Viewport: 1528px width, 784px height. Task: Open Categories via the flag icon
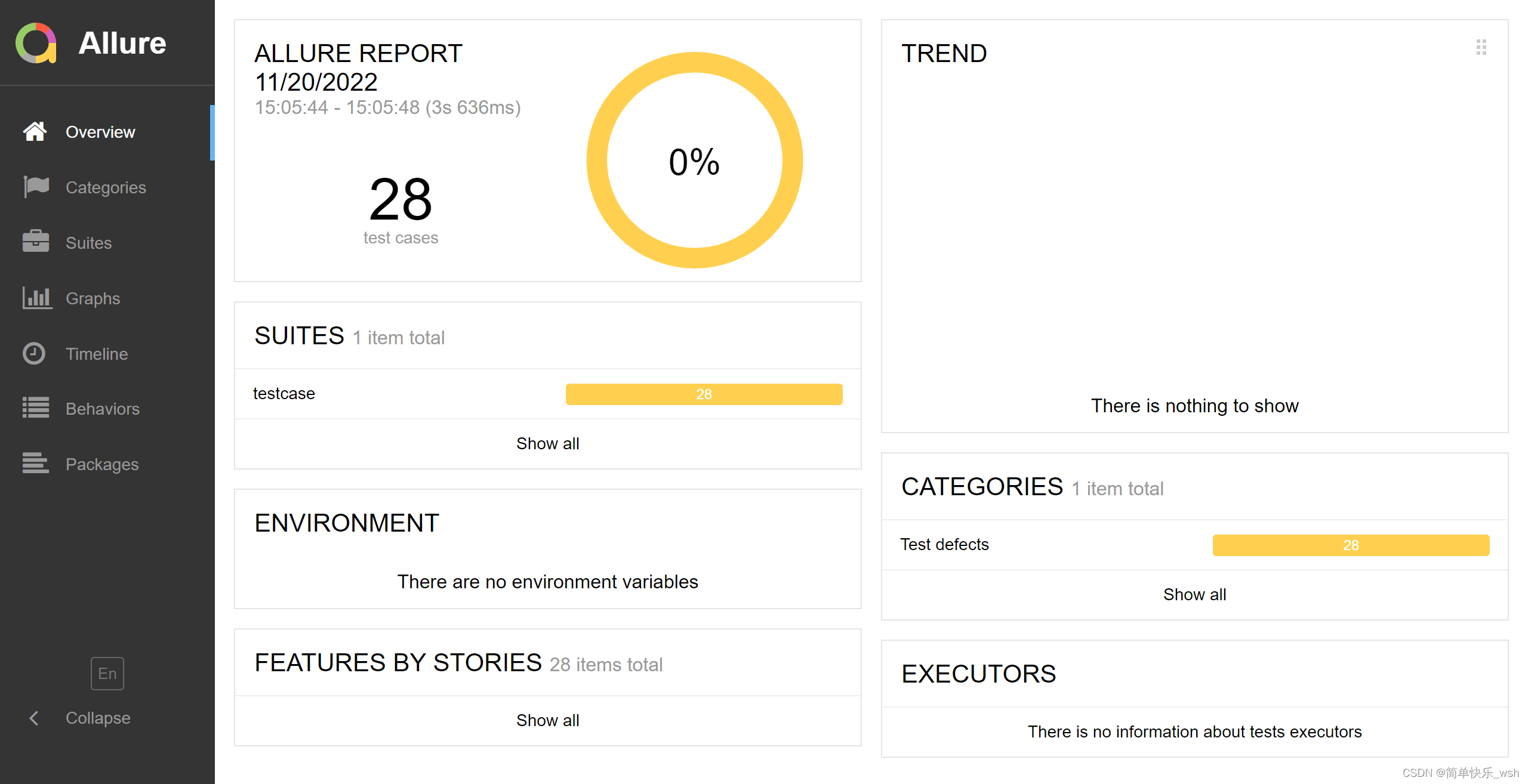36,187
